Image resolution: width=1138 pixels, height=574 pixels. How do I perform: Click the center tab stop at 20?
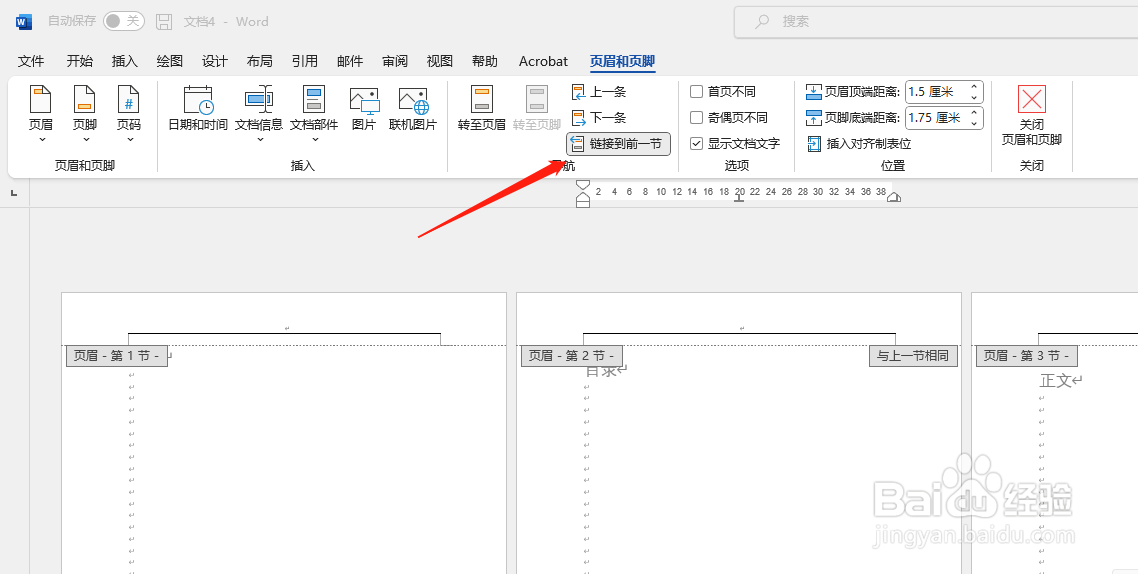point(740,198)
